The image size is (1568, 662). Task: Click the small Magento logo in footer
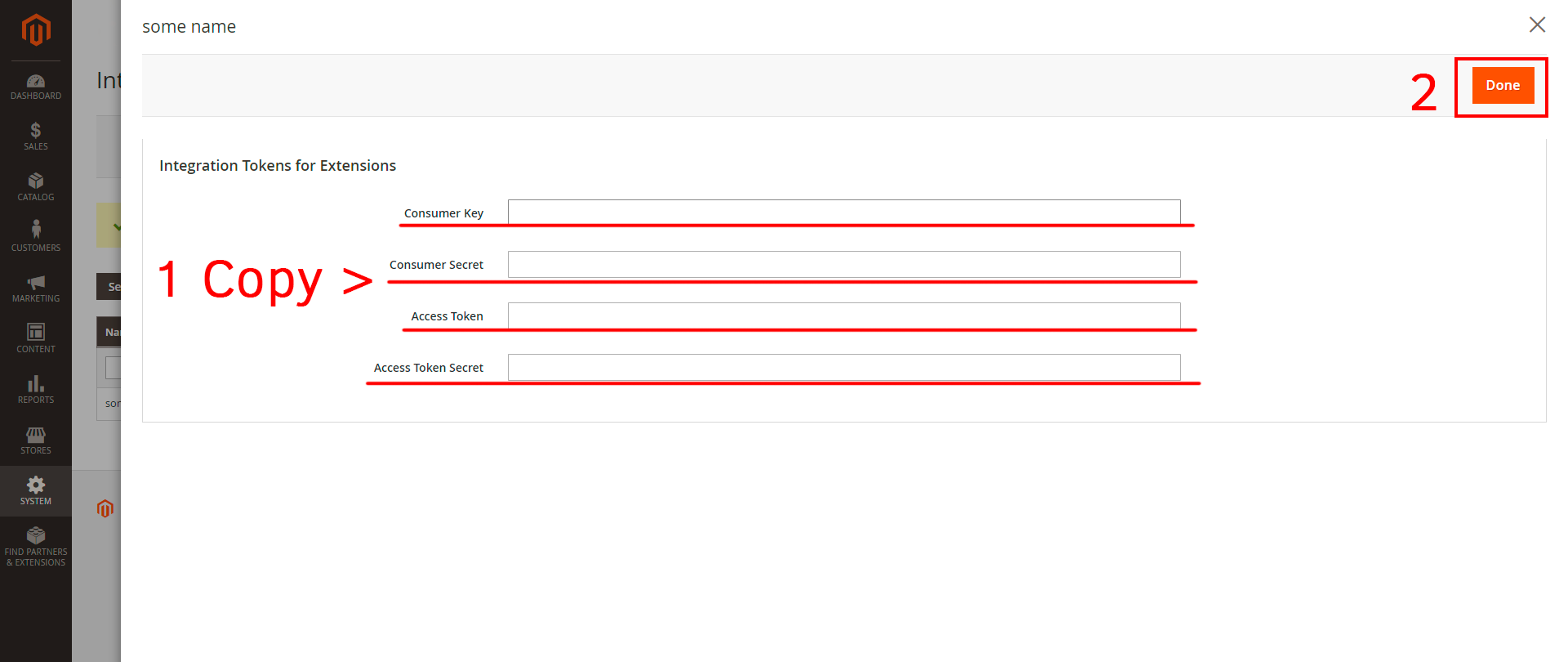(105, 508)
